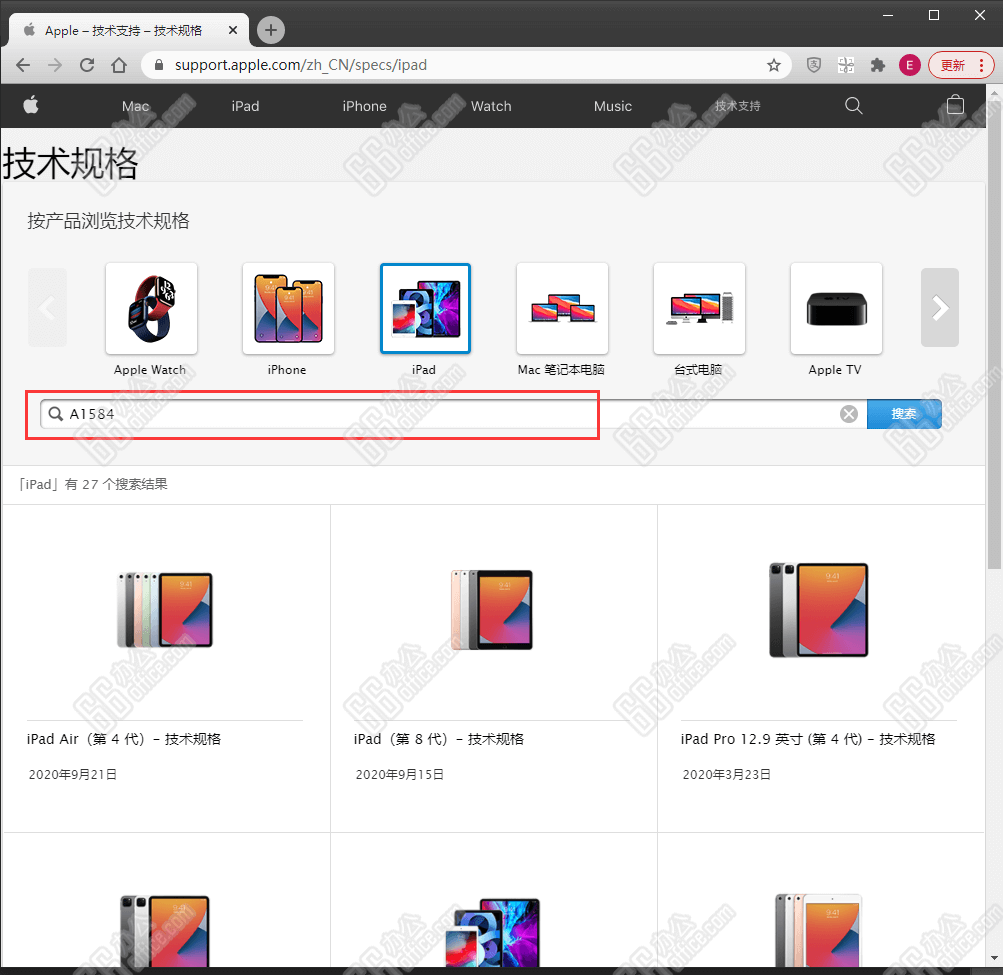Open 技术支持 in Apple nav

738,106
